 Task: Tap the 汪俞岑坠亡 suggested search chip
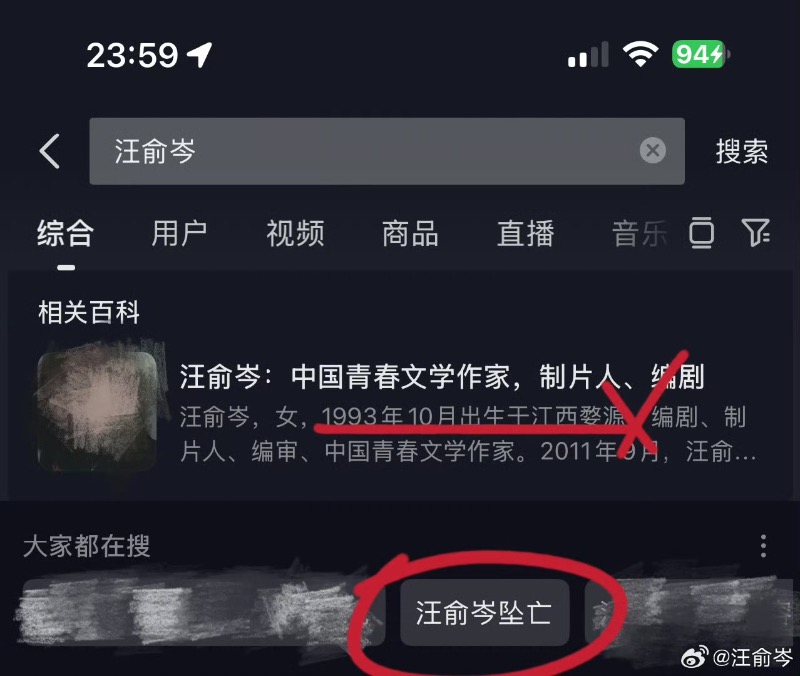click(x=484, y=612)
